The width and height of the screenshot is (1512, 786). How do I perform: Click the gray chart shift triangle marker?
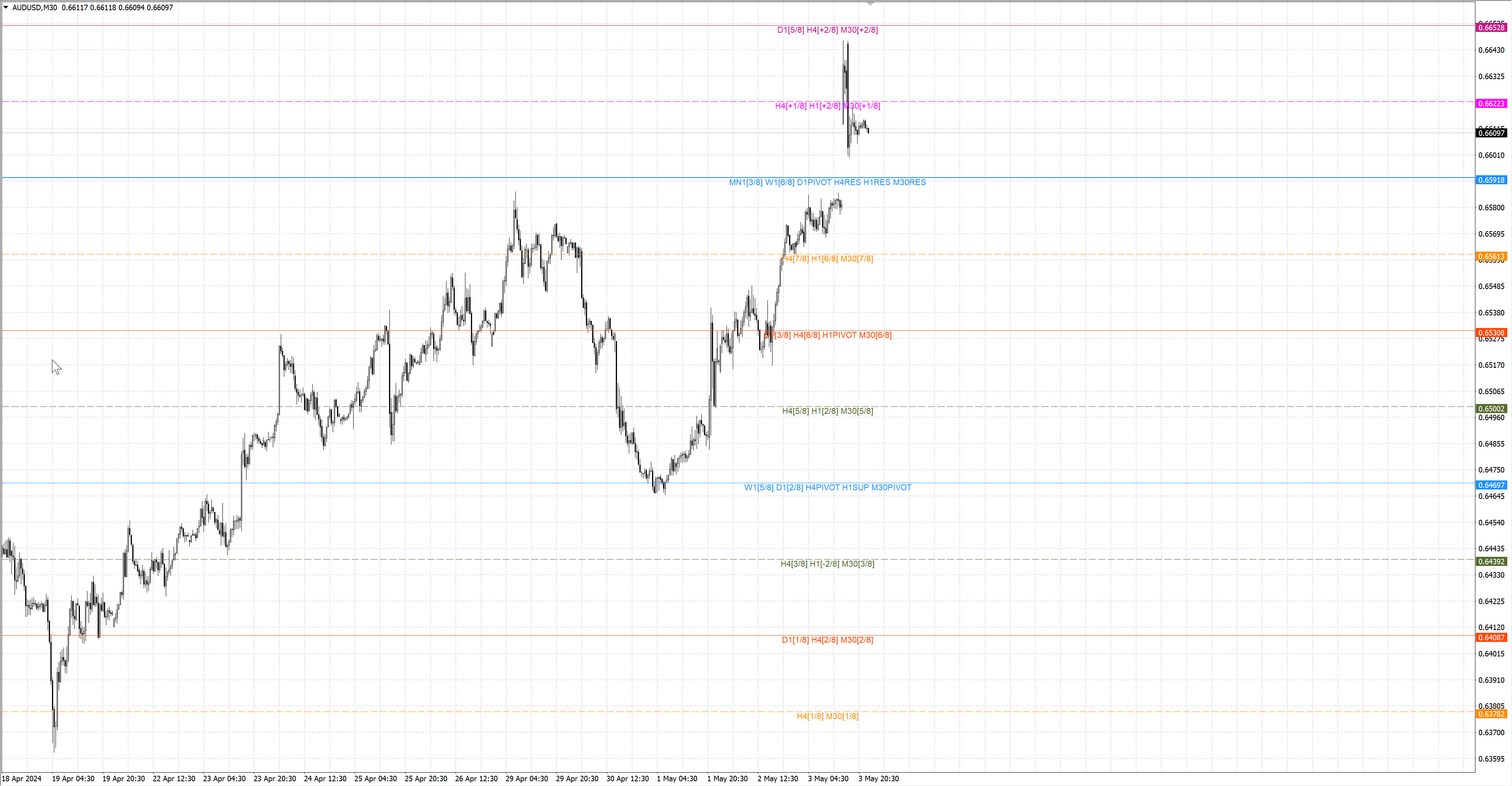(871, 4)
